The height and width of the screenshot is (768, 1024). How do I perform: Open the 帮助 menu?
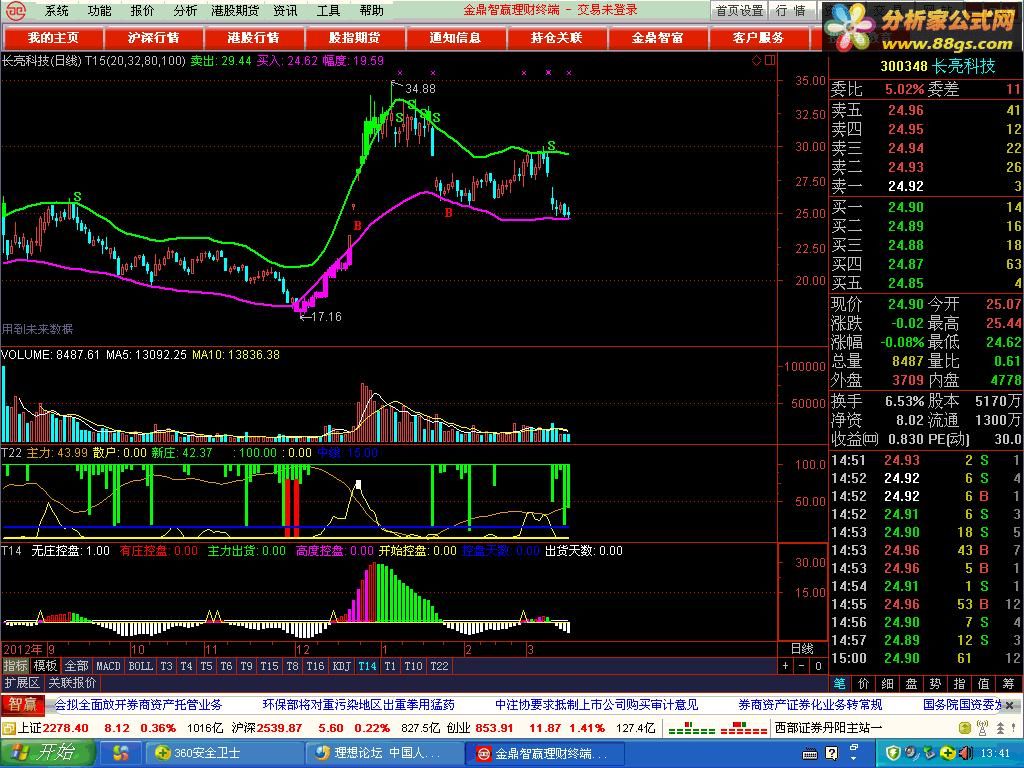coord(372,10)
